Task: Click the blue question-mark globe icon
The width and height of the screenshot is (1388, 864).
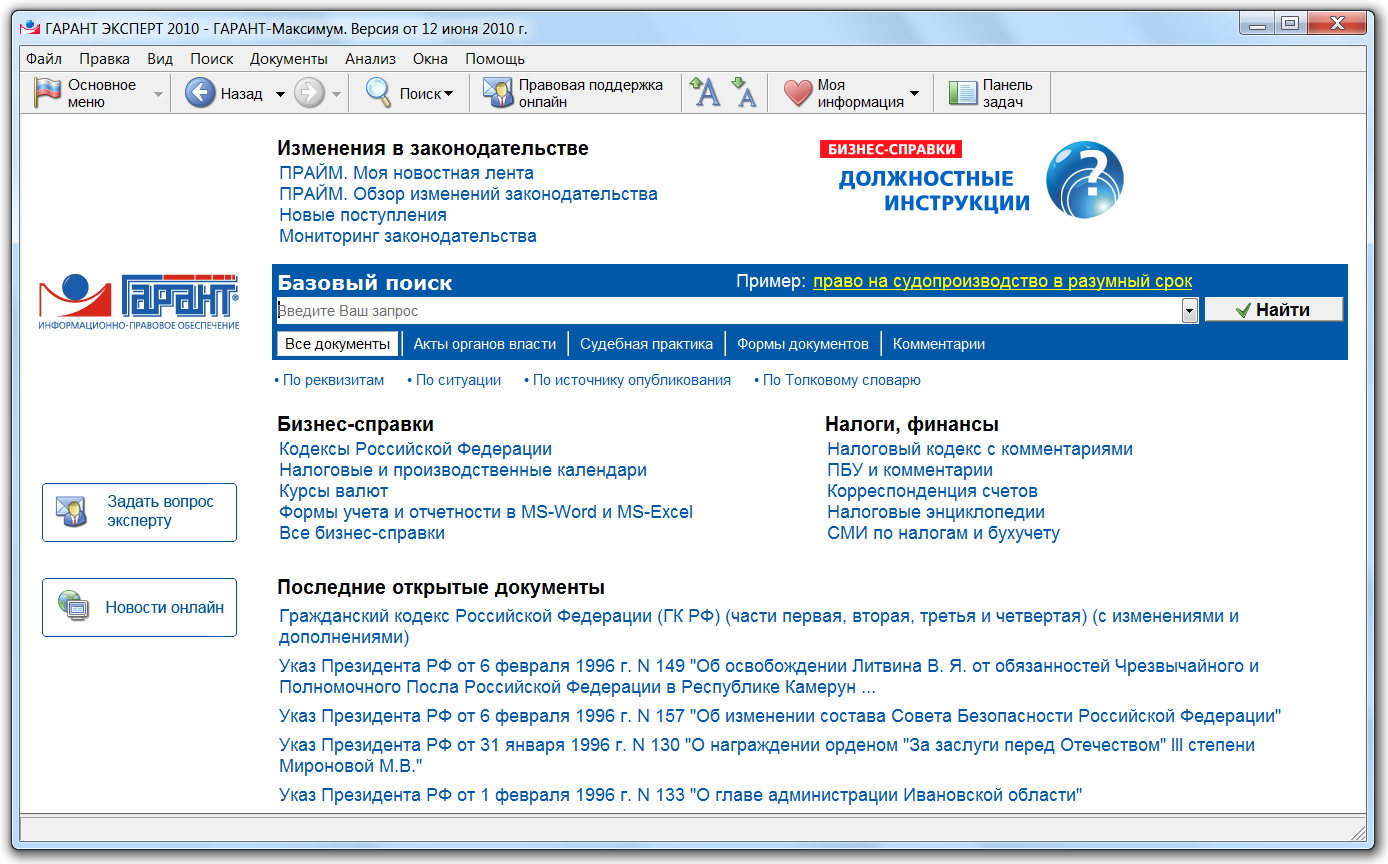Action: (1085, 180)
